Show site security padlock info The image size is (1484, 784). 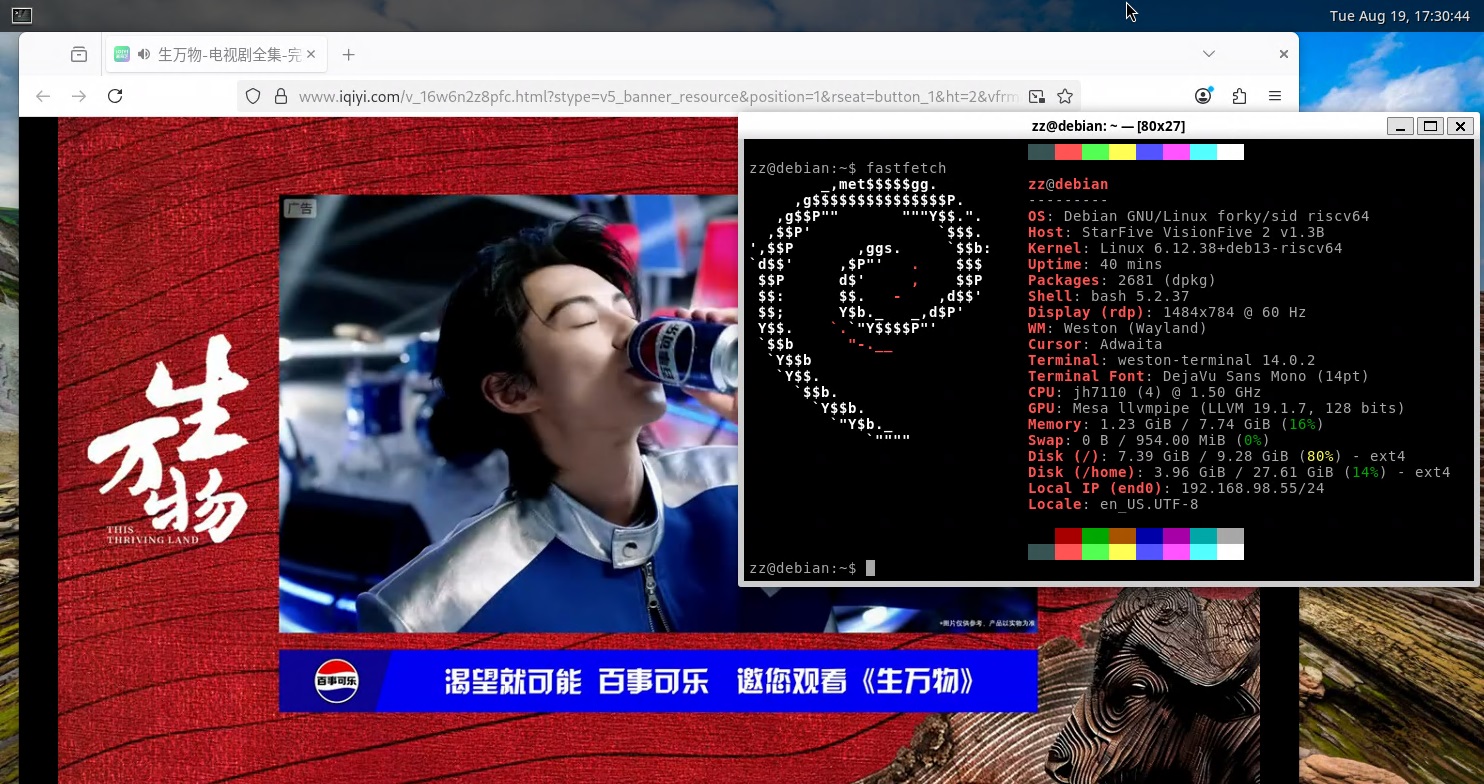coord(280,96)
